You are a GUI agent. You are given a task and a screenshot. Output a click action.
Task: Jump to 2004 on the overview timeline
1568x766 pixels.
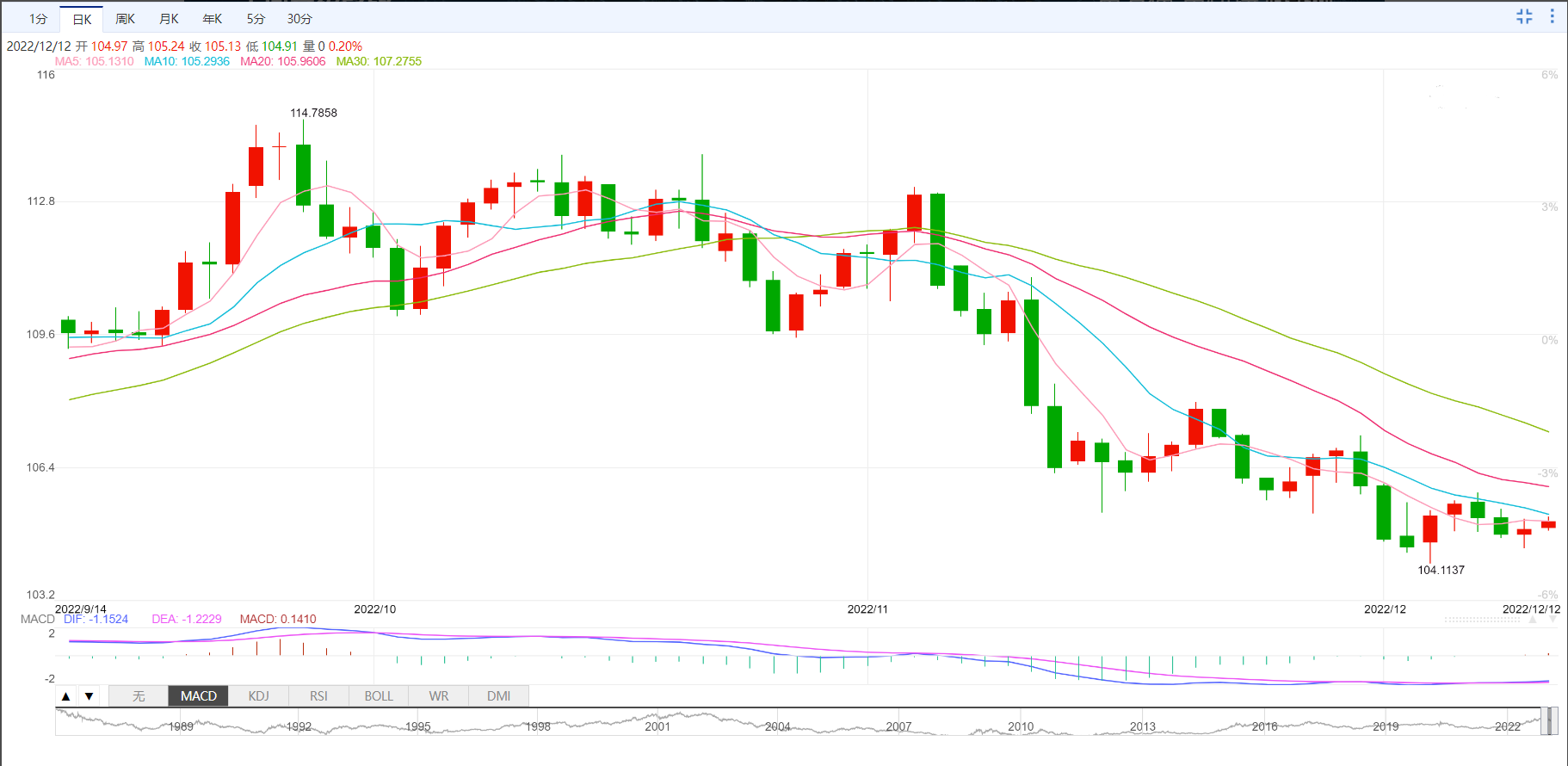tap(777, 727)
